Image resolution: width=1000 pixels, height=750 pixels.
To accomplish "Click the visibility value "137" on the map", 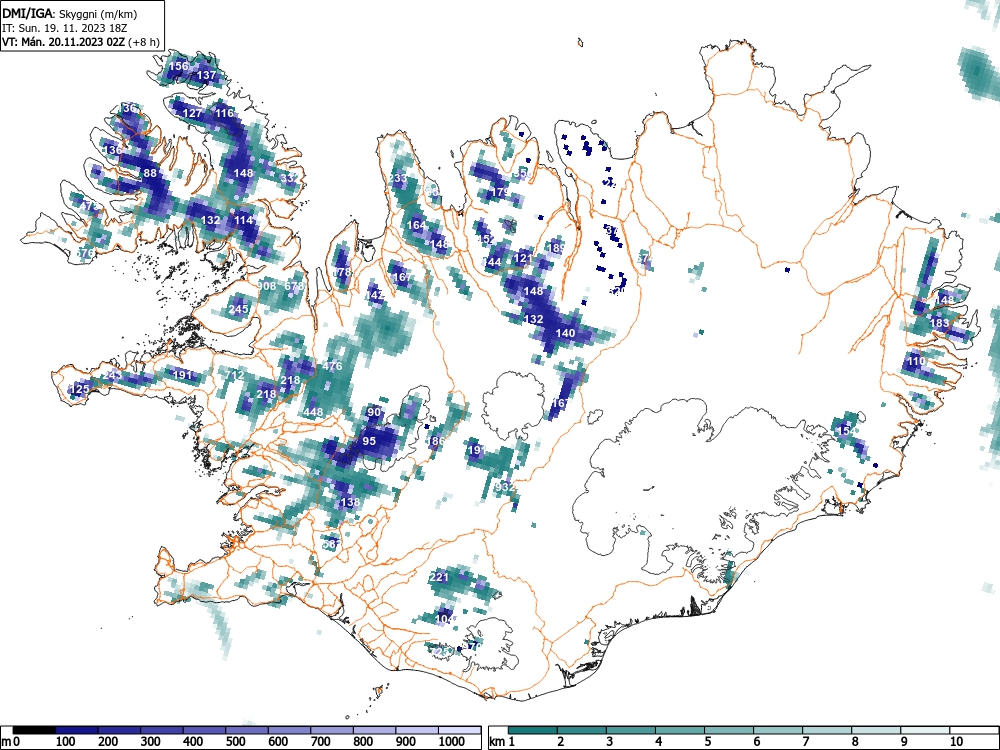I will coord(206,75).
